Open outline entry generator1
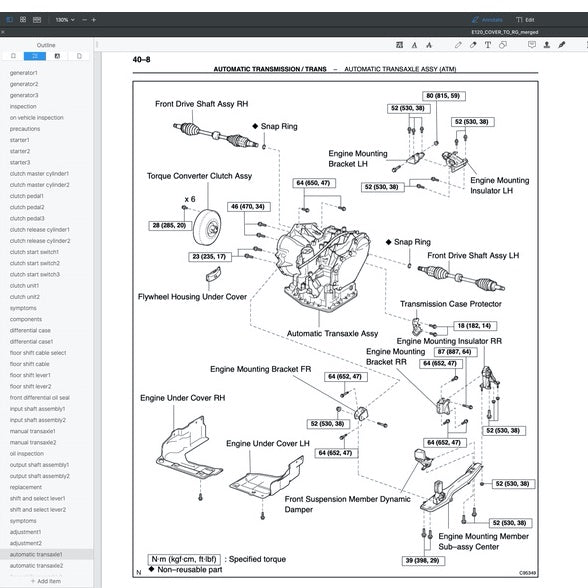The image size is (588, 588). pos(24,73)
